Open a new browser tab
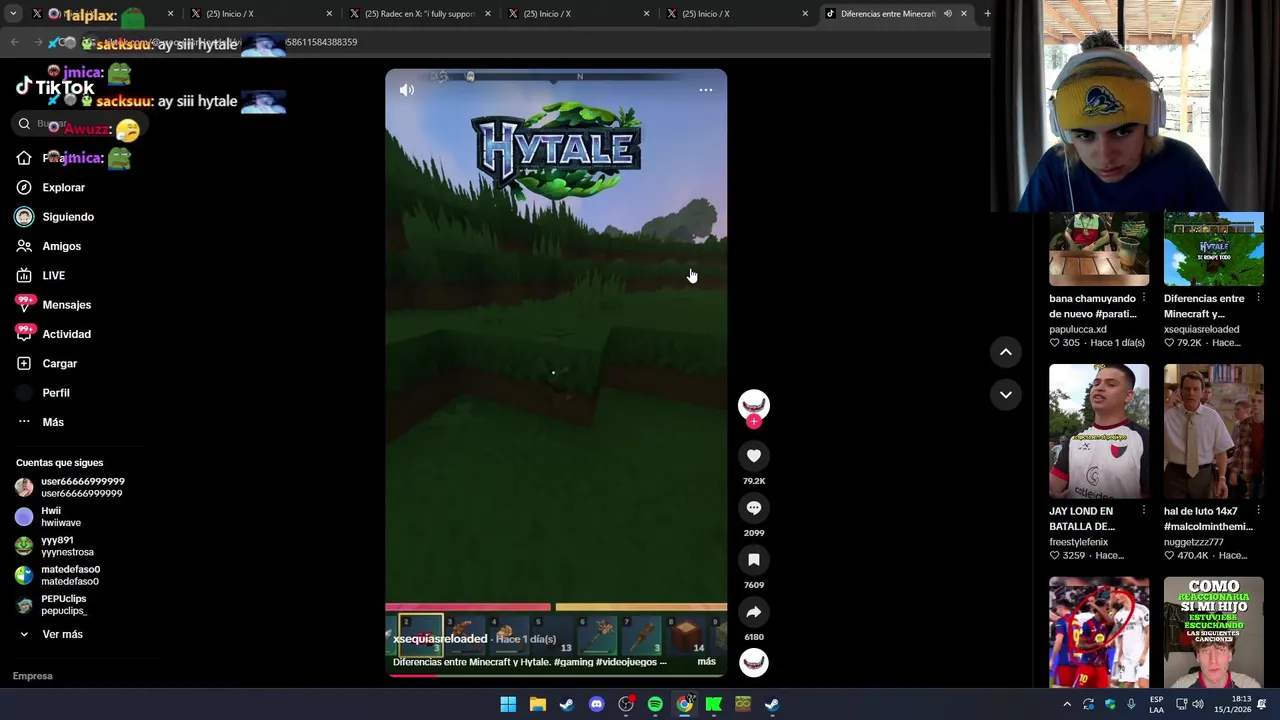Image resolution: width=1280 pixels, height=720 pixels. (987, 14)
